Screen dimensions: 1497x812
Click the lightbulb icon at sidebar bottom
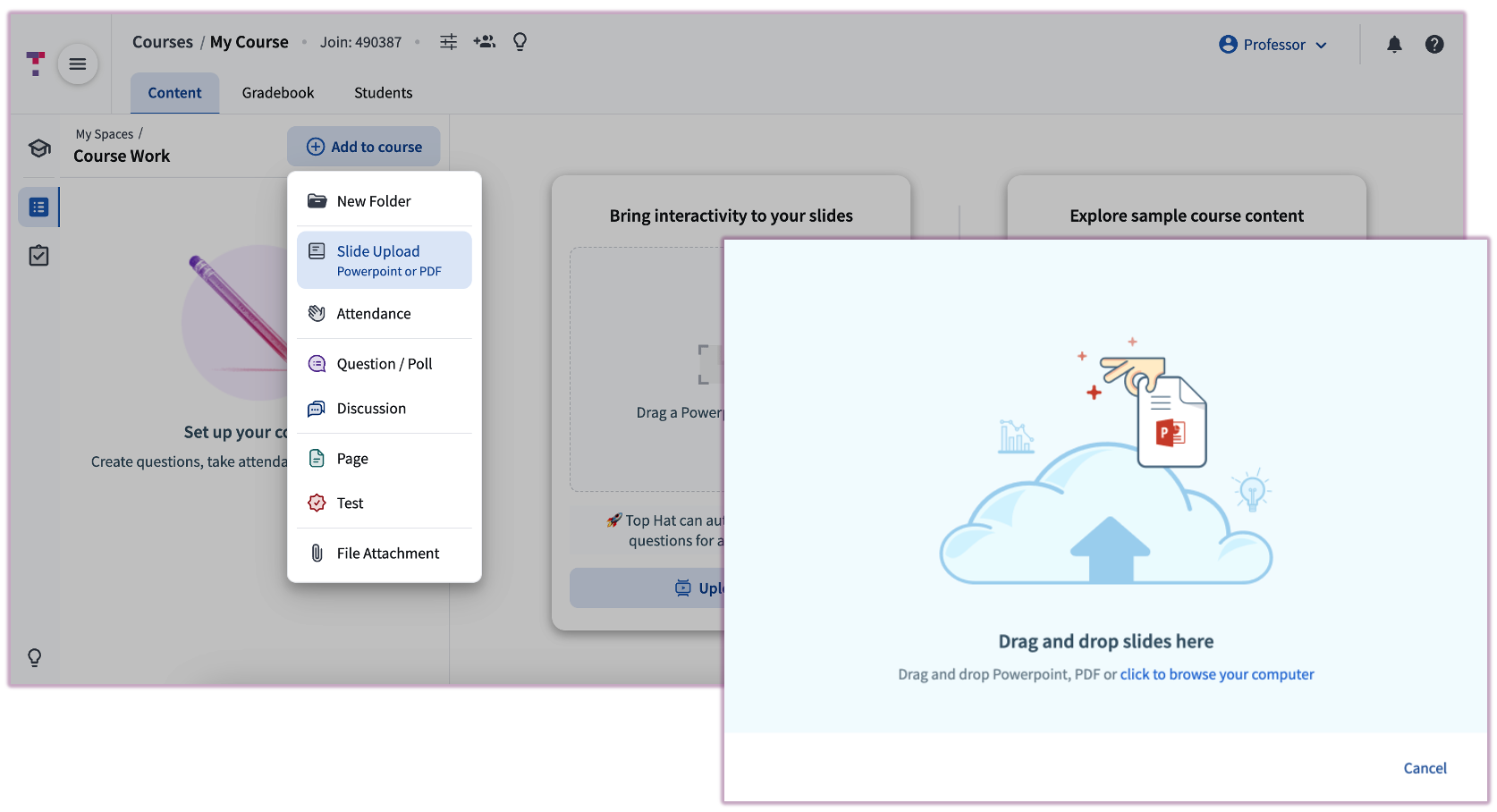pyautogui.click(x=35, y=657)
